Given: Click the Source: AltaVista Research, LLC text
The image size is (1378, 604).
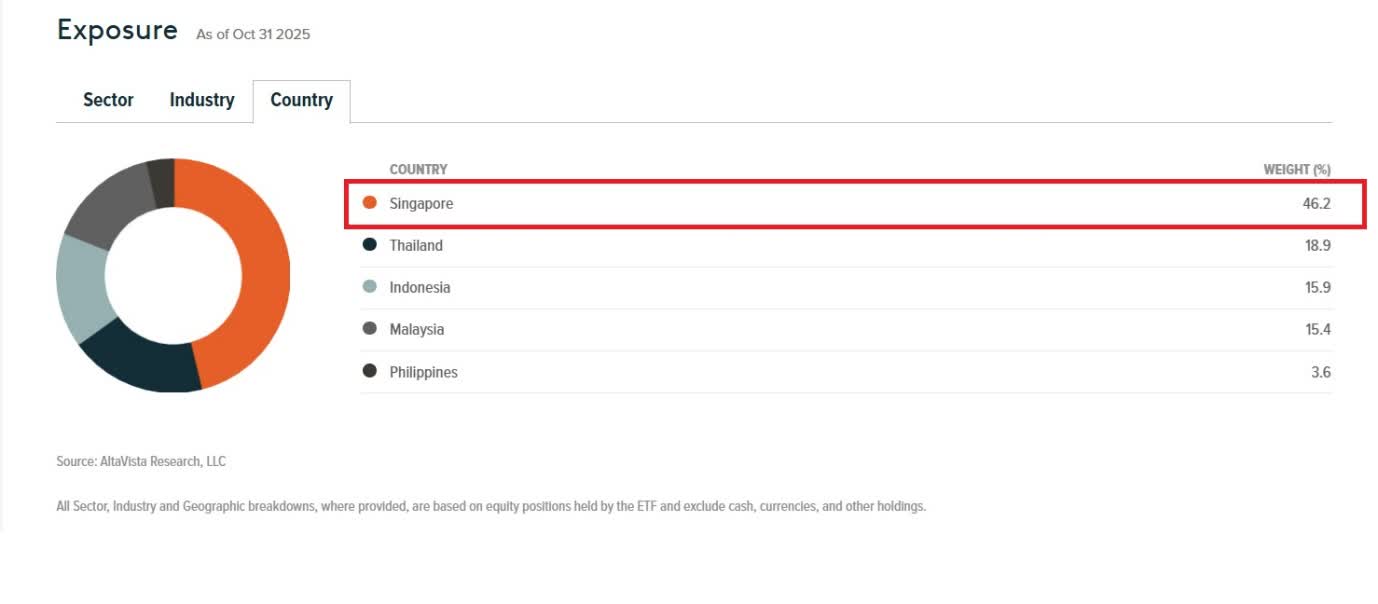Looking at the screenshot, I should coord(141,461).
